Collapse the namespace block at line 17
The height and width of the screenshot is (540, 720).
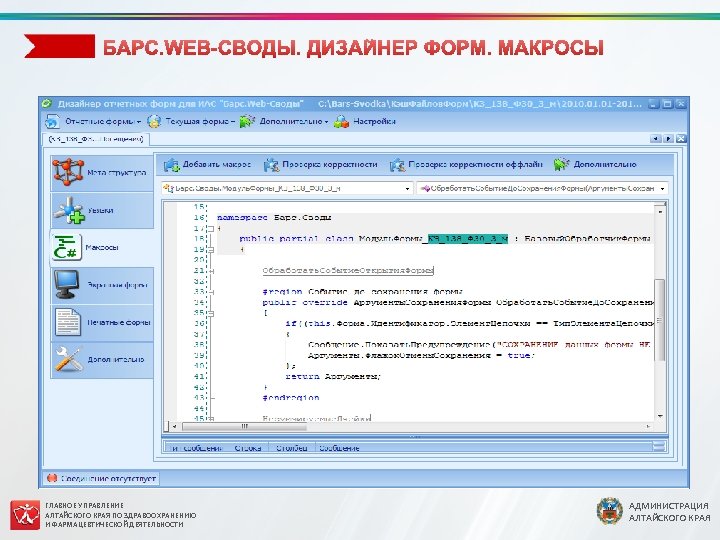(x=211, y=228)
